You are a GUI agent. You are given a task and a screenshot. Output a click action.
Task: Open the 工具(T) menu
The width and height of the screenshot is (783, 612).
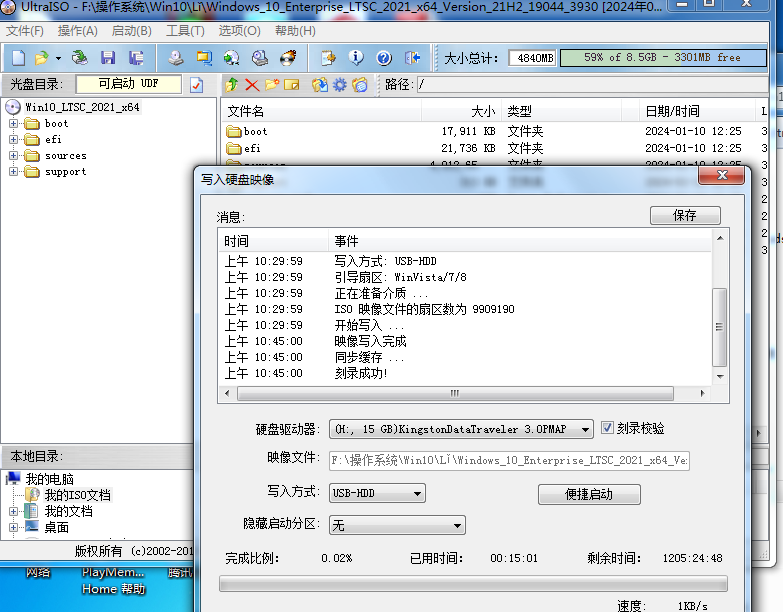point(185,31)
